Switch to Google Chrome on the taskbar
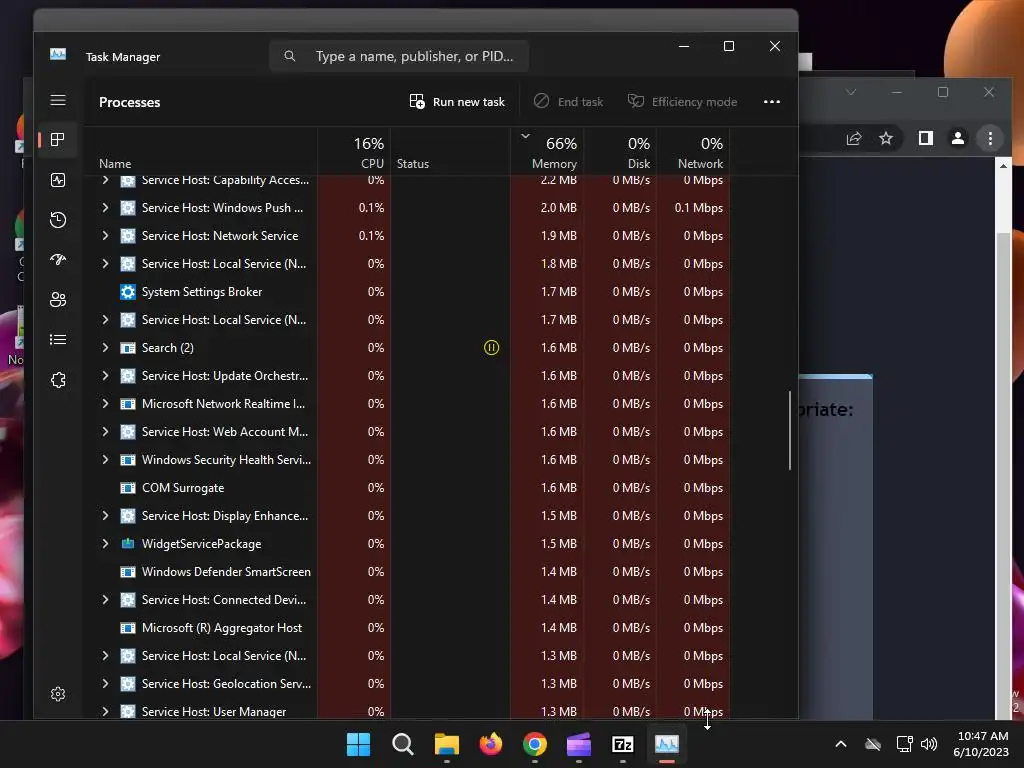This screenshot has height=768, width=1024. (535, 744)
